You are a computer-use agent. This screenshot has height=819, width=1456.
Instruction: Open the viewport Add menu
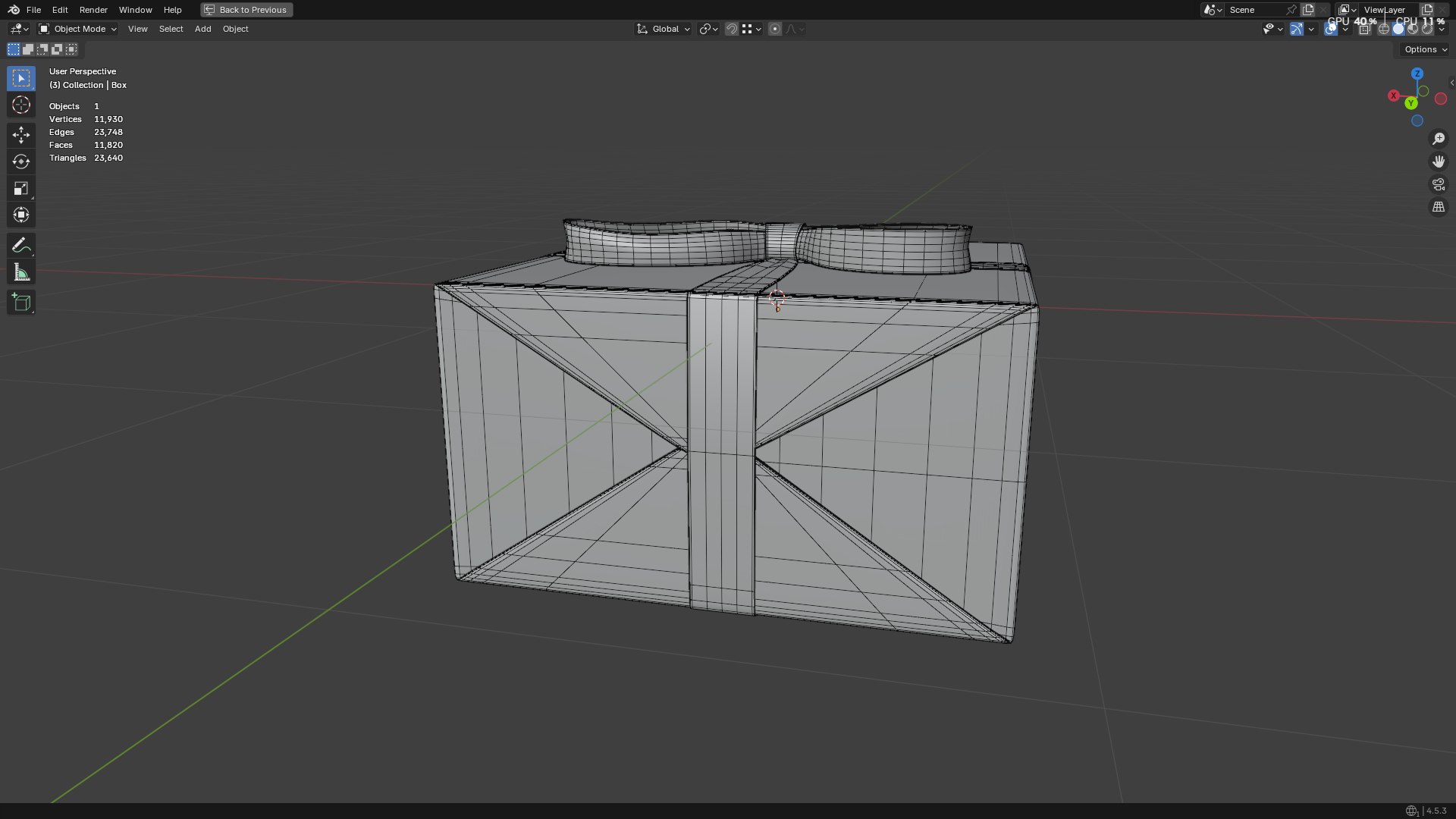(x=202, y=29)
